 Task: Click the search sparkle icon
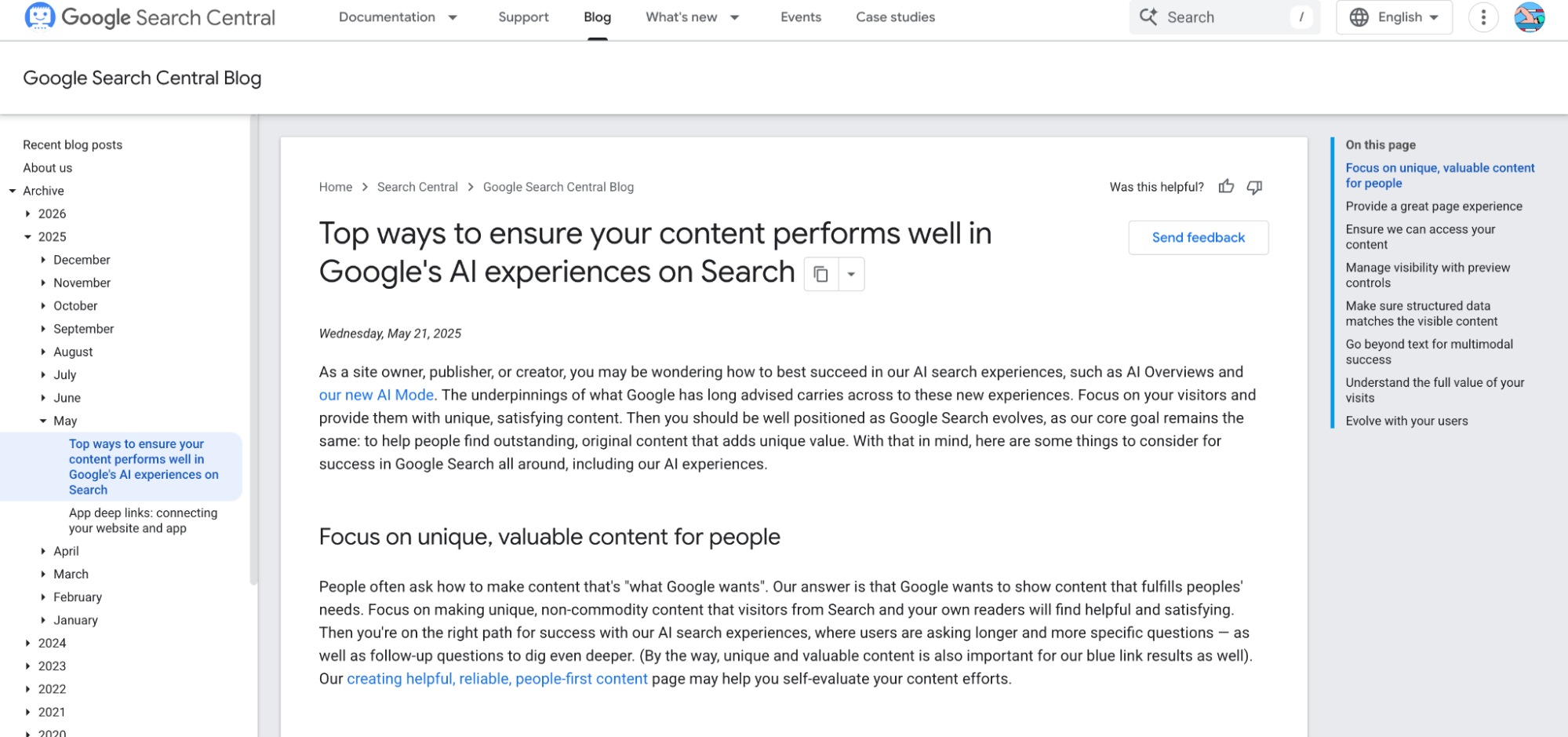[x=1148, y=17]
